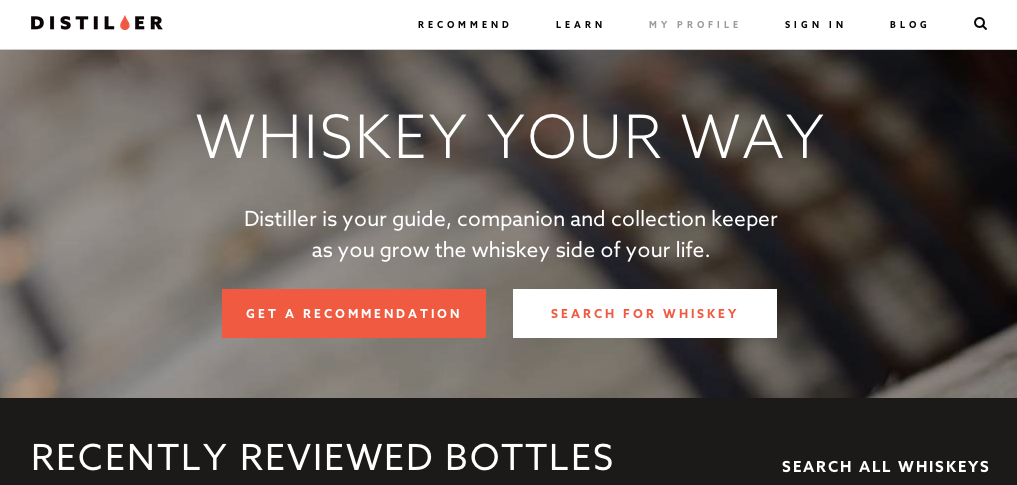
Task: Select the greyed My Profile nav item
Action: coord(694,25)
